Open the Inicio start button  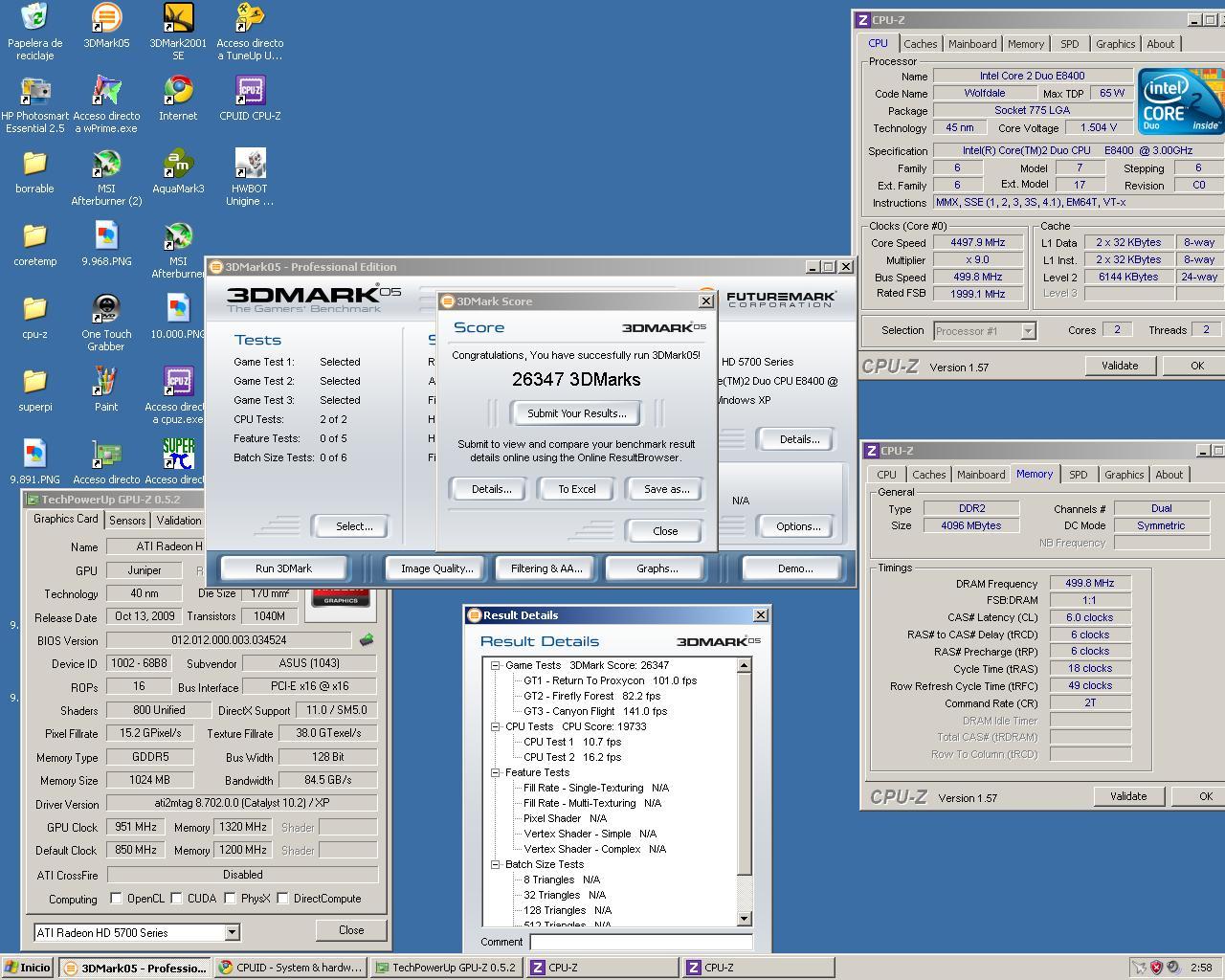(x=28, y=968)
